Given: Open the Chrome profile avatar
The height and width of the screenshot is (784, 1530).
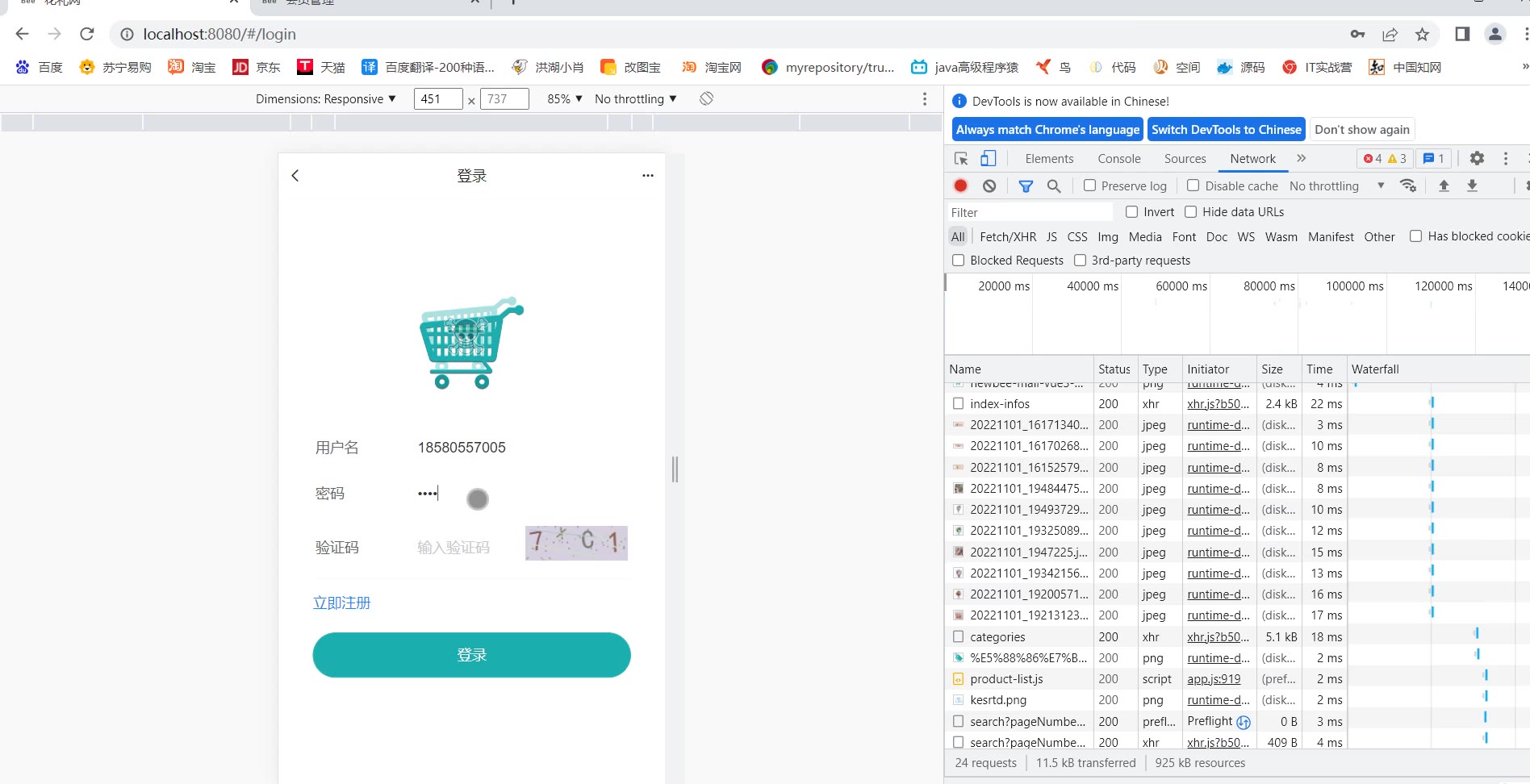Looking at the screenshot, I should pyautogui.click(x=1495, y=34).
